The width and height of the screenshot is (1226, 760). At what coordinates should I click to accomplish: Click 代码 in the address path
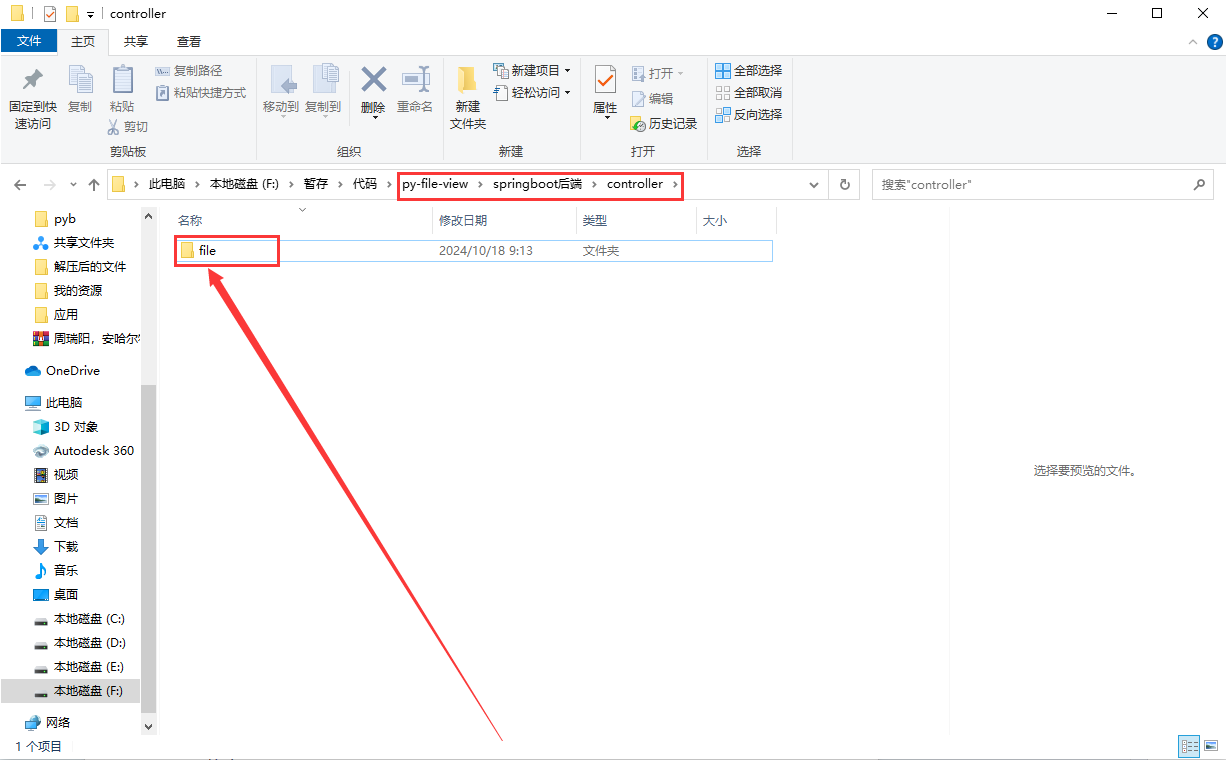(x=365, y=184)
